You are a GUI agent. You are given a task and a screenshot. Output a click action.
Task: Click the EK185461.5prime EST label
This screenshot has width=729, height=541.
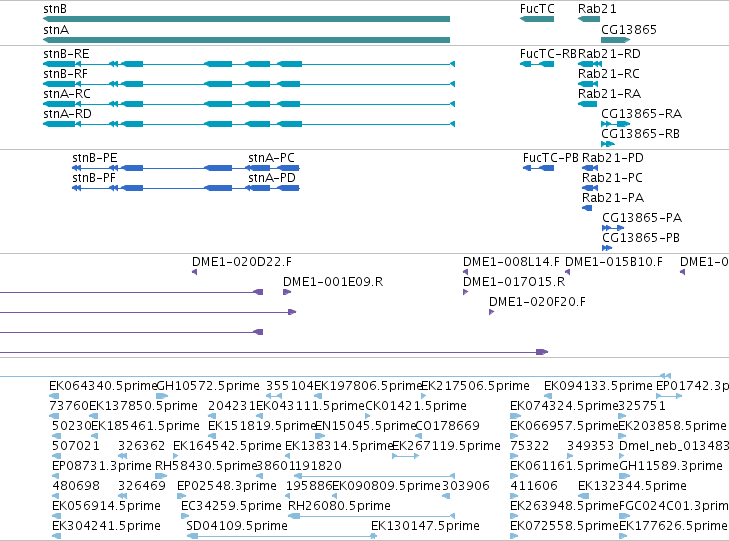point(146,426)
